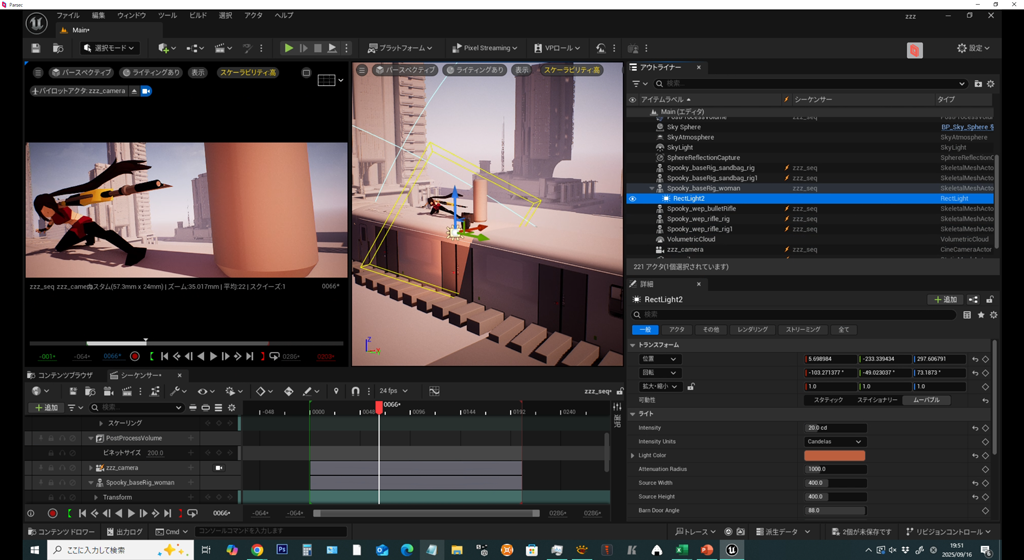The image size is (1024, 560).
Task: Click the orange Light Color swatch
Action: tap(834, 455)
